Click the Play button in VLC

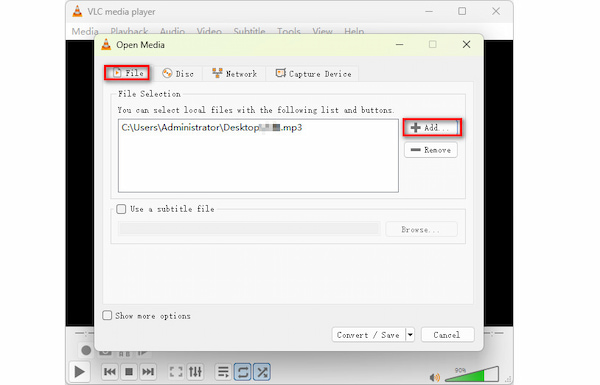click(79, 372)
